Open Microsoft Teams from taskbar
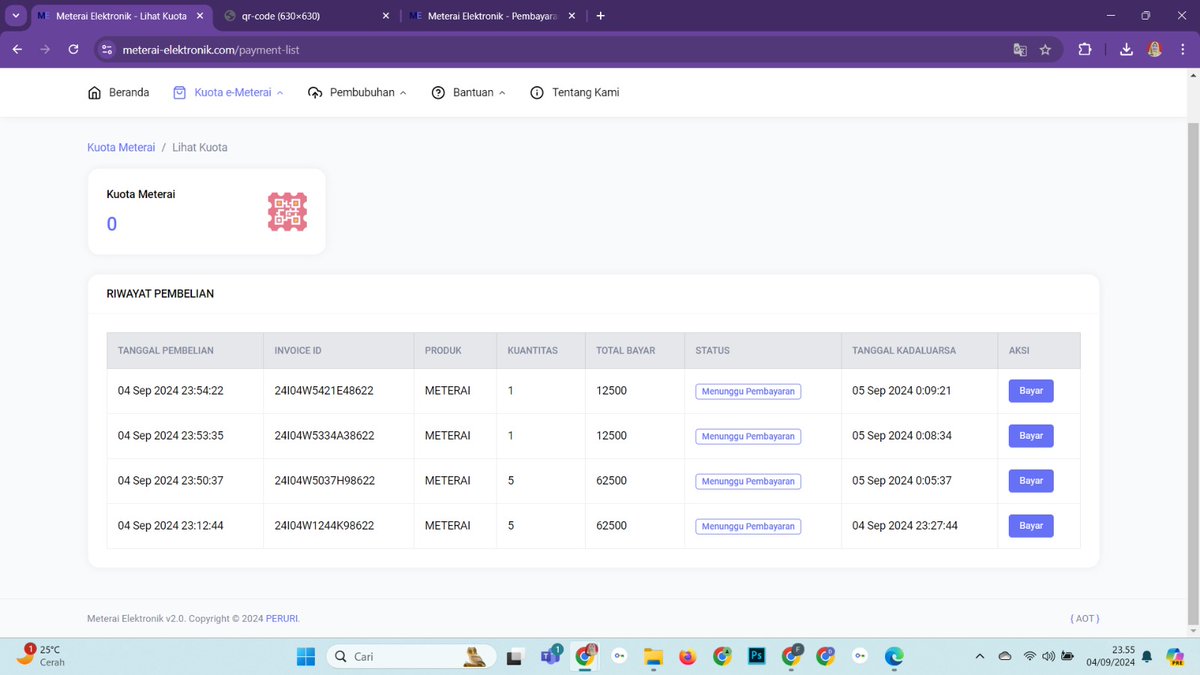The width and height of the screenshot is (1200, 675). pyautogui.click(x=550, y=656)
